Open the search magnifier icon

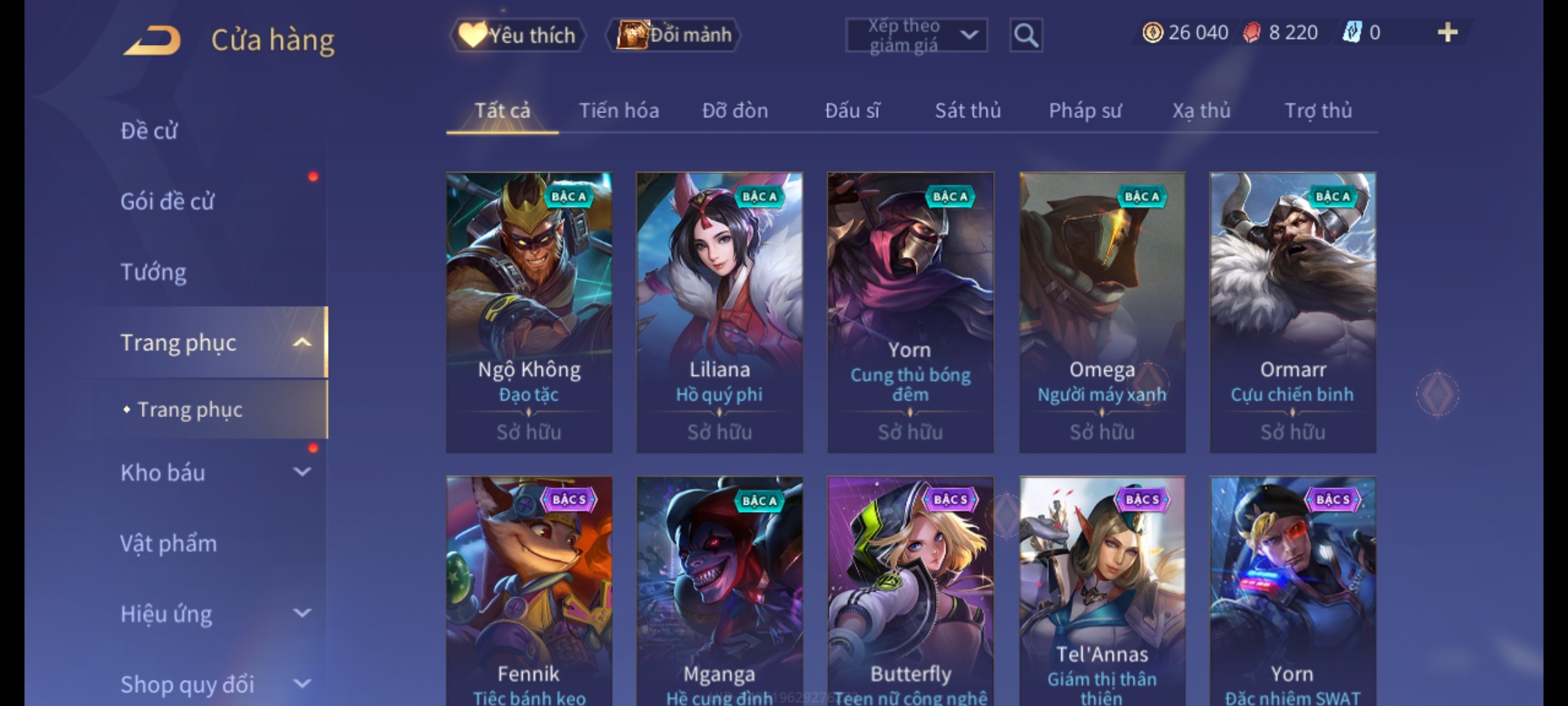pos(1026,35)
